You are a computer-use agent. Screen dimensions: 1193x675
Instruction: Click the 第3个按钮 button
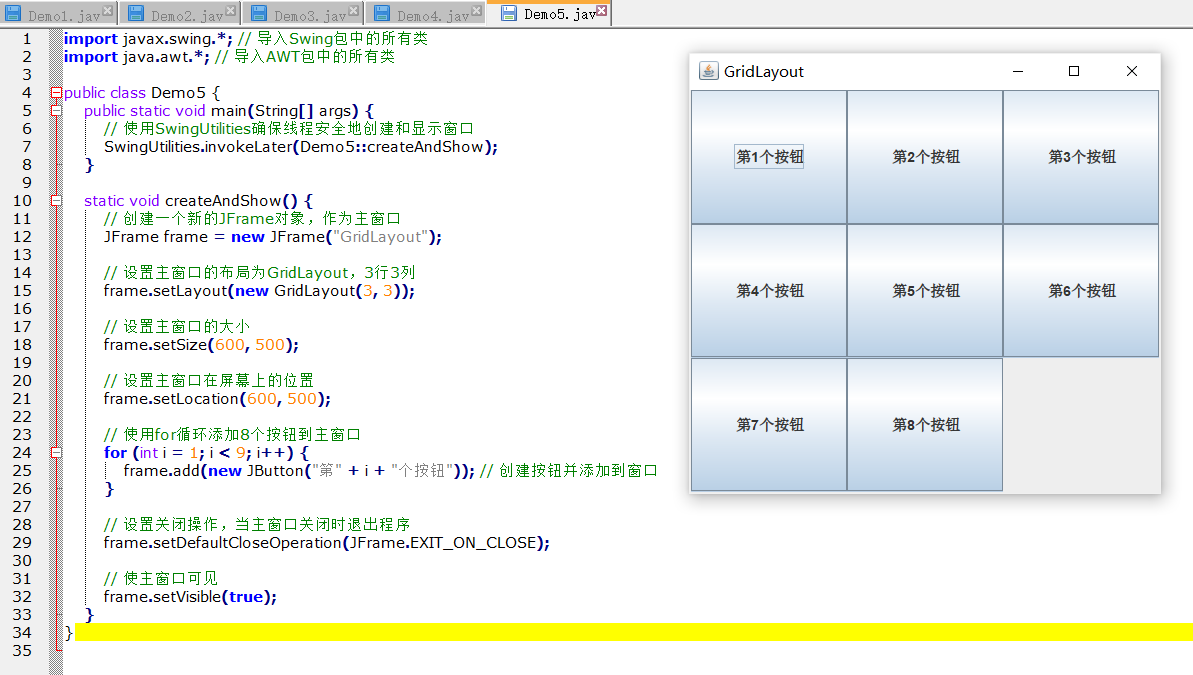point(1081,157)
